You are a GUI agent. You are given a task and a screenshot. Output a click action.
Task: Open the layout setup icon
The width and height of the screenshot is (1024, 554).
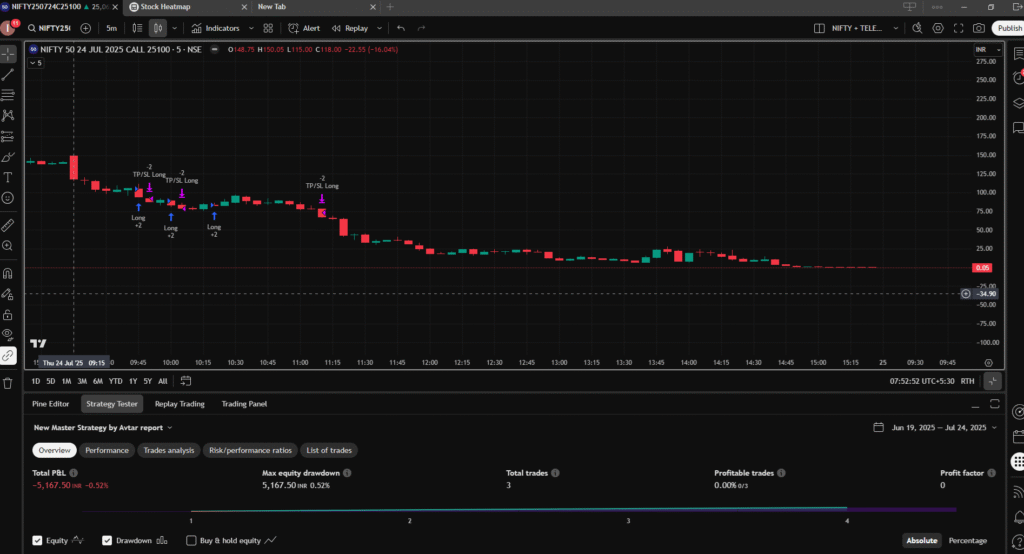click(x=819, y=28)
